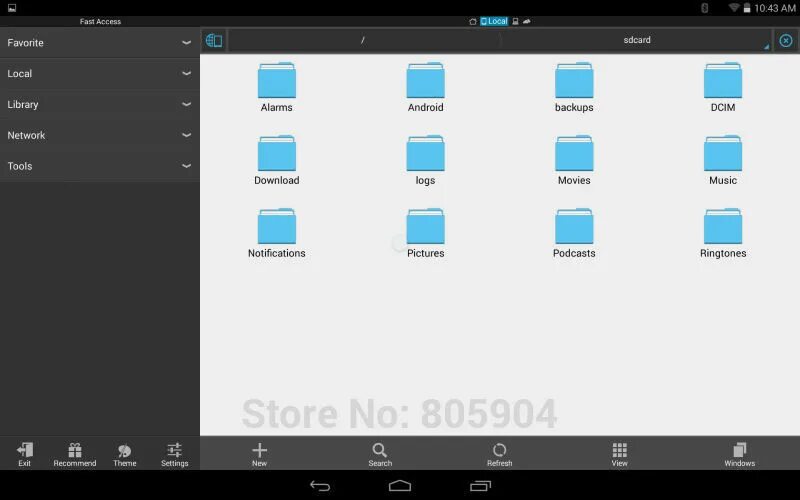Open the Podcasts folder

coord(574,233)
